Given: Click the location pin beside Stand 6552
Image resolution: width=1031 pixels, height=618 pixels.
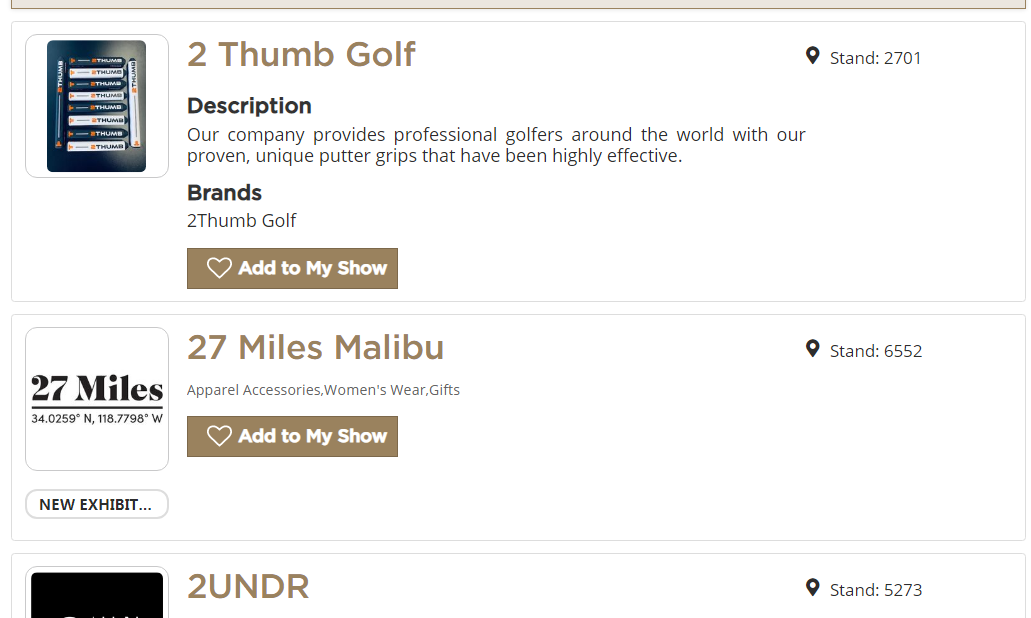Looking at the screenshot, I should point(812,349).
